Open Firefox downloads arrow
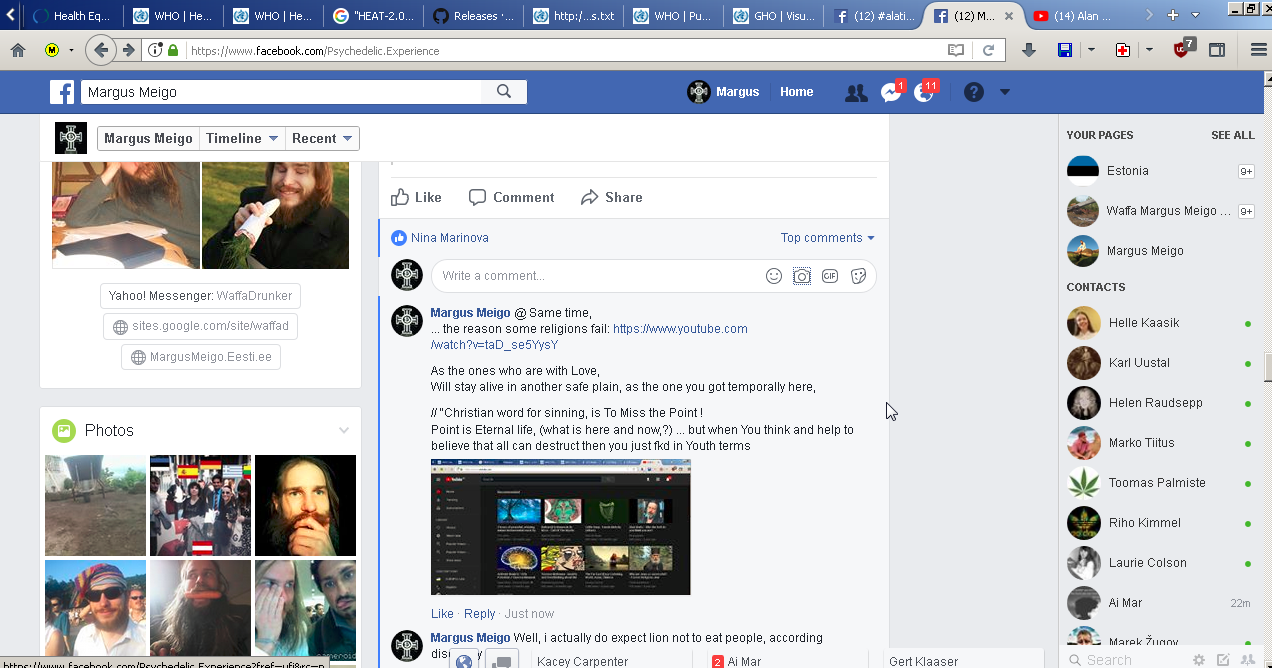The image size is (1272, 668). tap(1028, 50)
